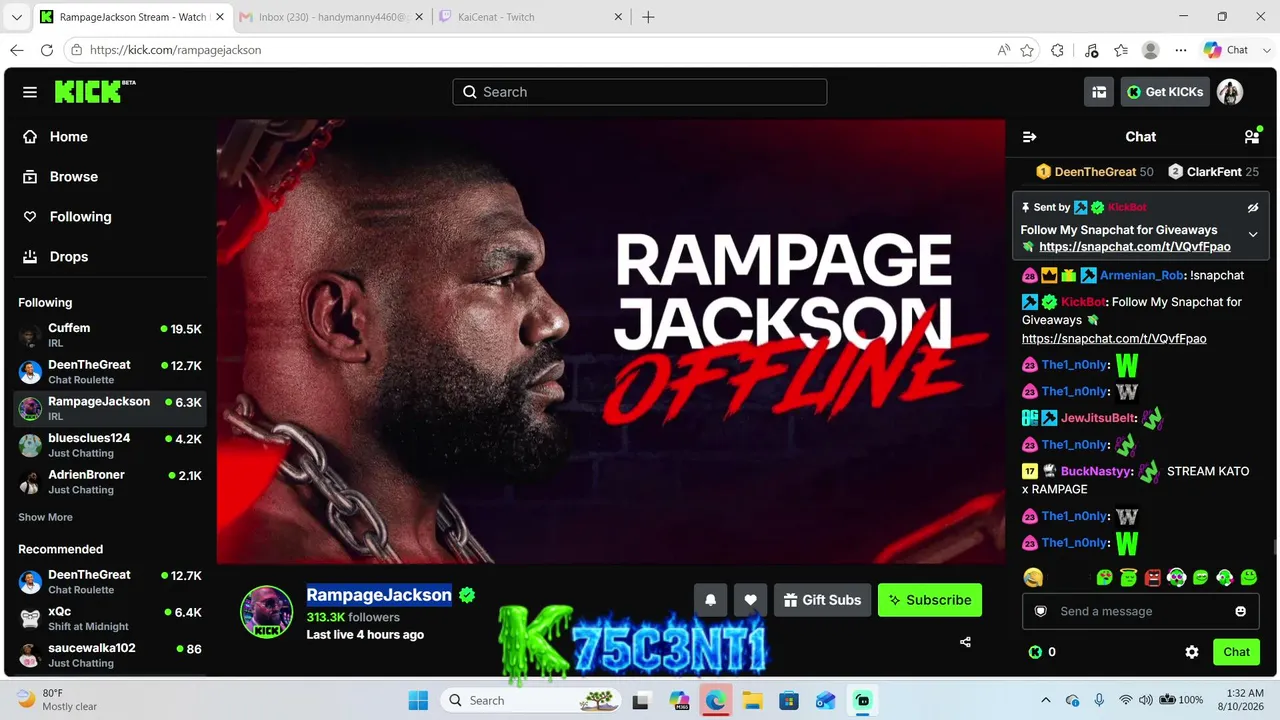Click the share icon below Subscribe
Image resolution: width=1280 pixels, height=720 pixels.
point(965,642)
